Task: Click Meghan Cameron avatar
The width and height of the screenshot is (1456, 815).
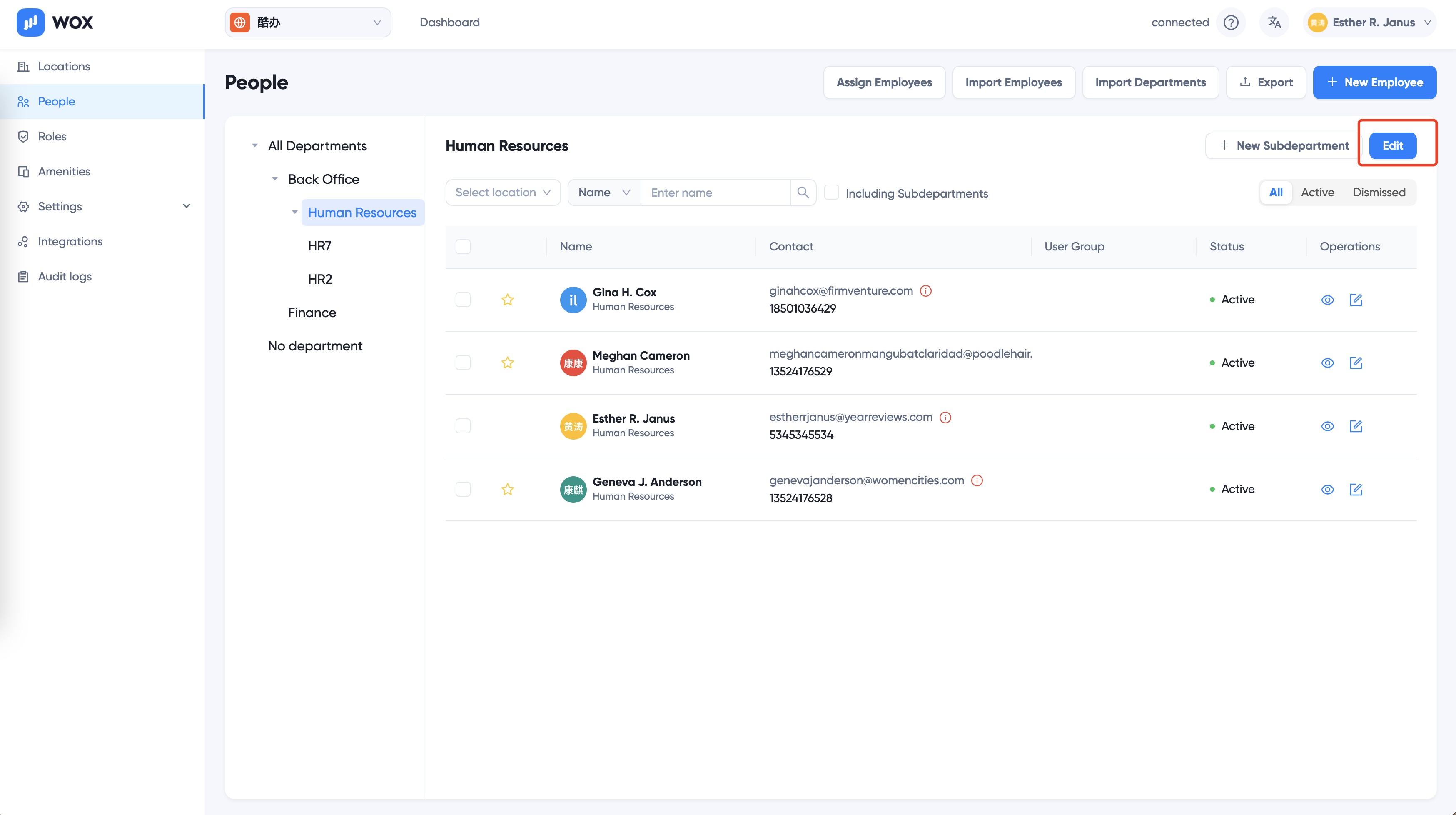Action: (573, 362)
